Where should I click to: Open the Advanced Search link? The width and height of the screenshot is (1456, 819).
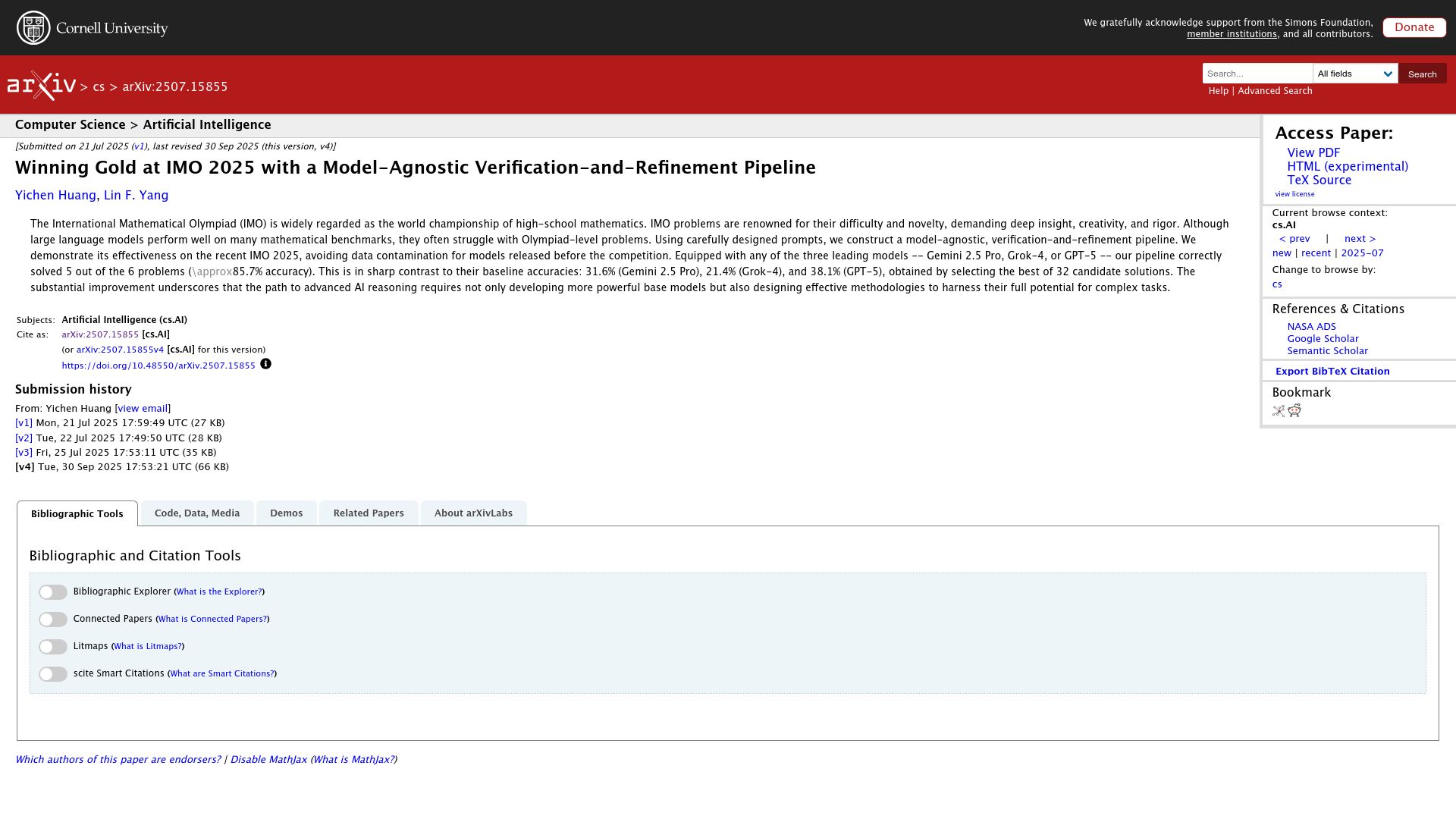(1275, 91)
